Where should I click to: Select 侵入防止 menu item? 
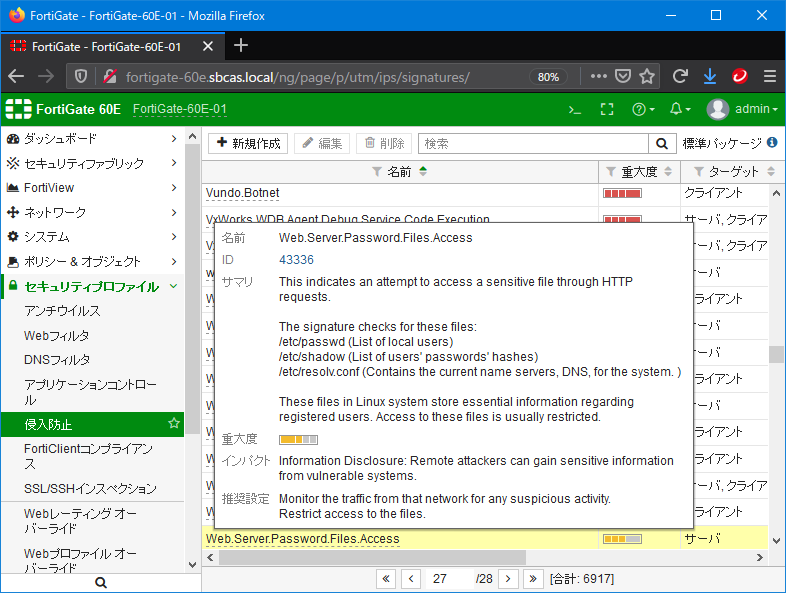point(92,424)
